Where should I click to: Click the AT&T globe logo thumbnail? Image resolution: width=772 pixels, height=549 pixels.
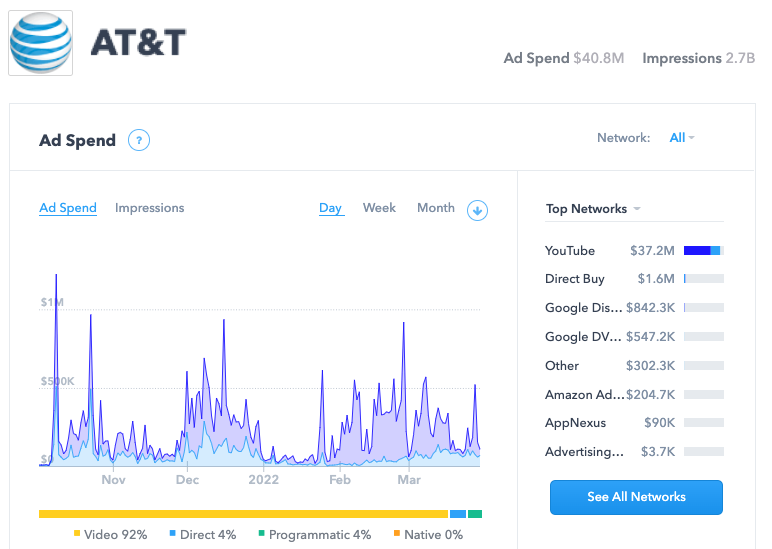click(41, 43)
